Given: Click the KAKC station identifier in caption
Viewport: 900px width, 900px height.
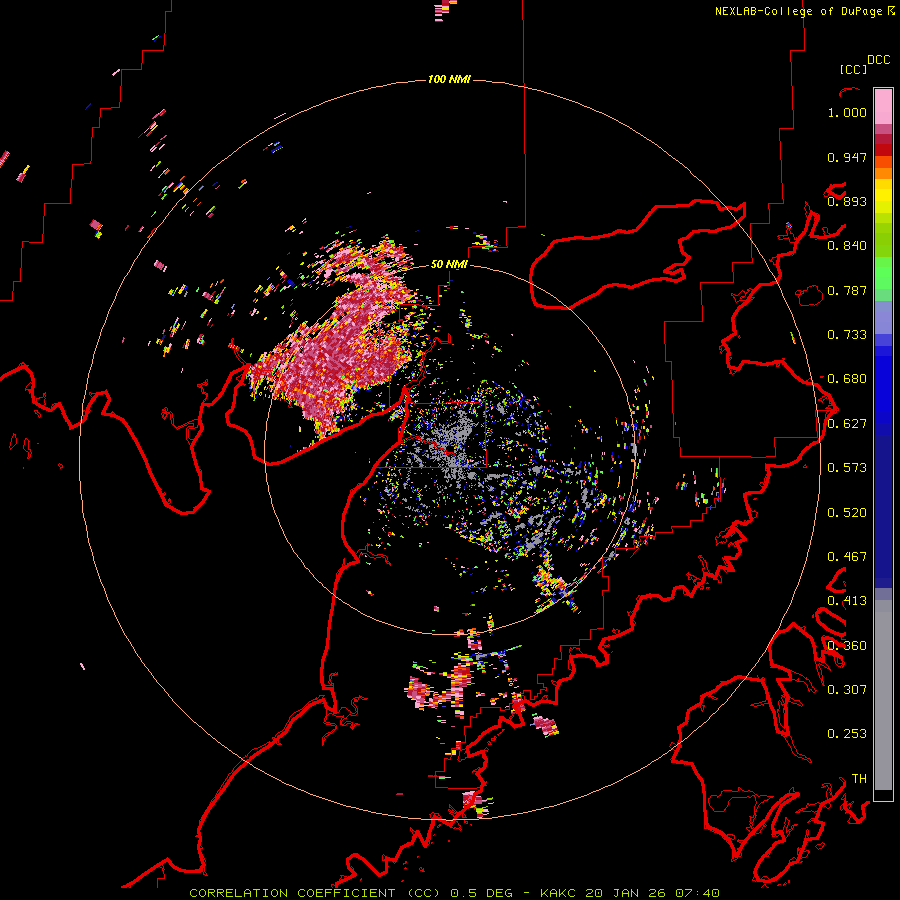Looking at the screenshot, I should [x=559, y=893].
